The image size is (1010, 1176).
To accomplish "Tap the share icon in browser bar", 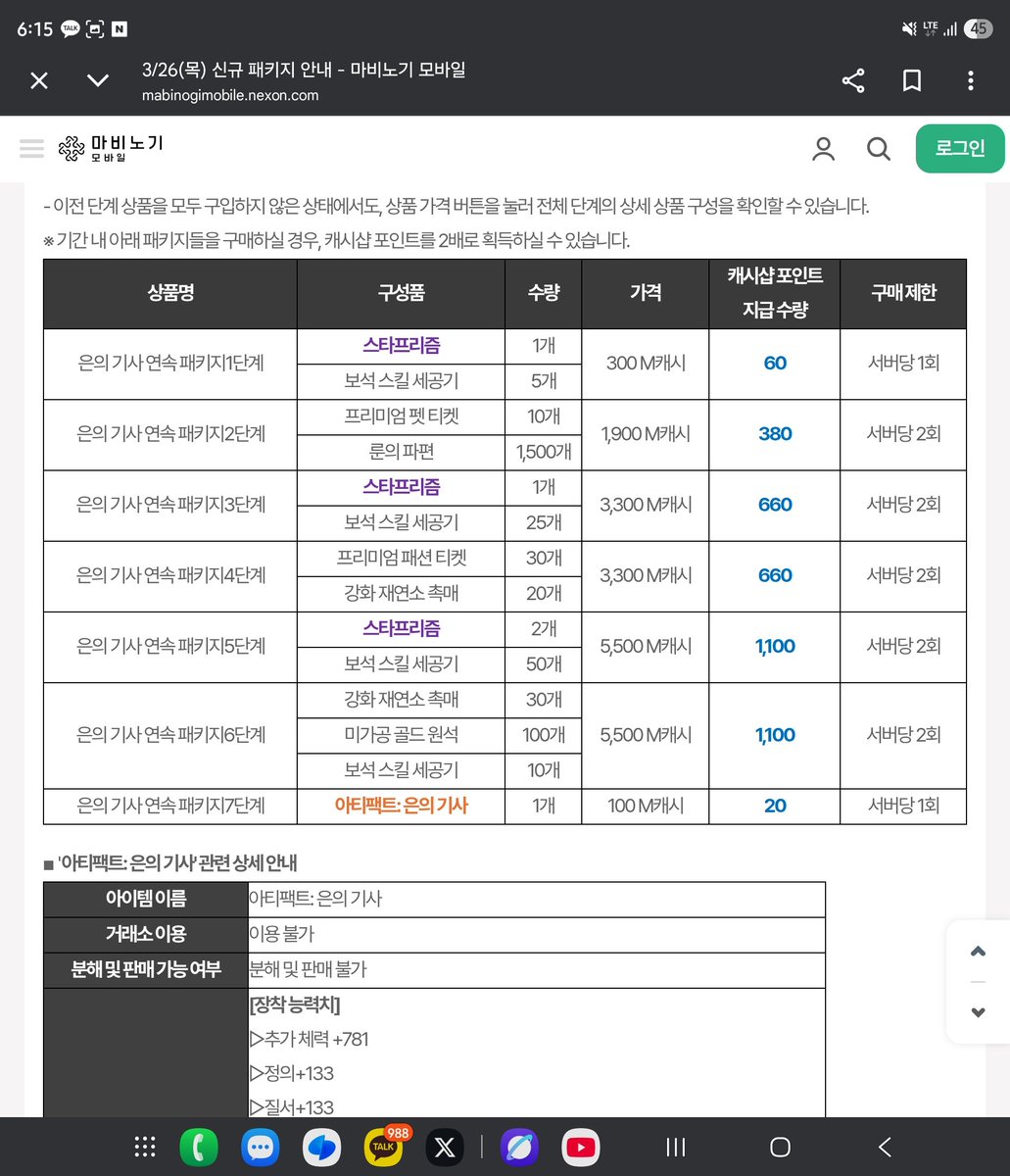I will click(x=853, y=80).
